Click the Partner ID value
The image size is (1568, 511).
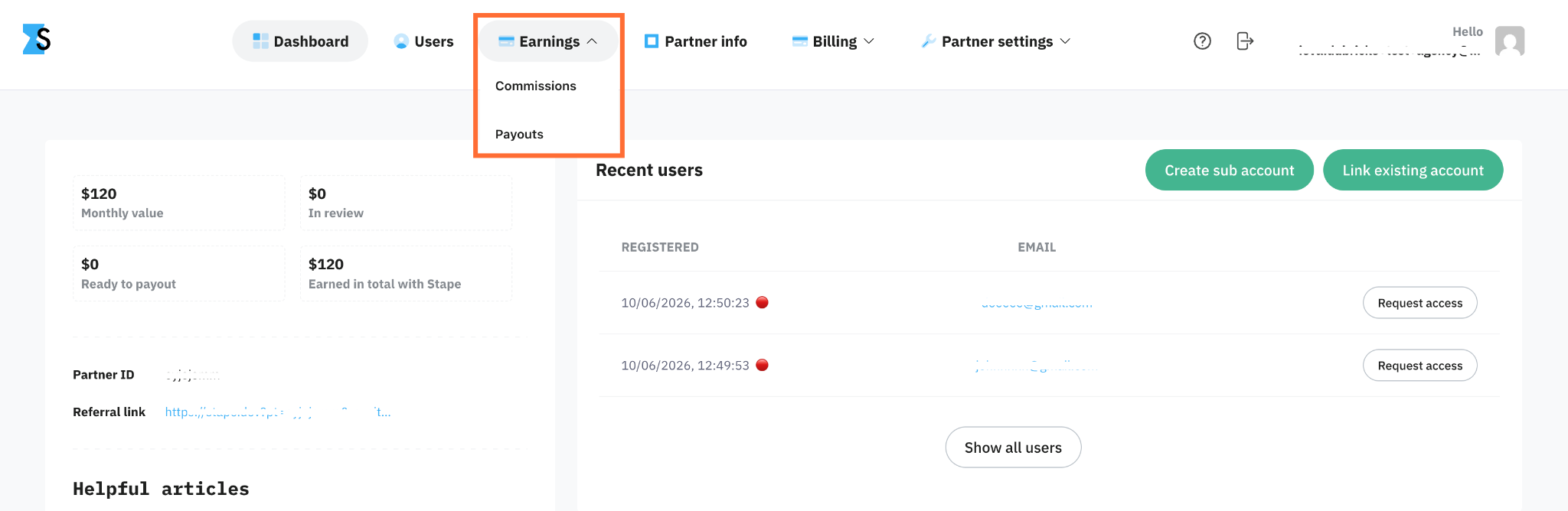point(193,375)
